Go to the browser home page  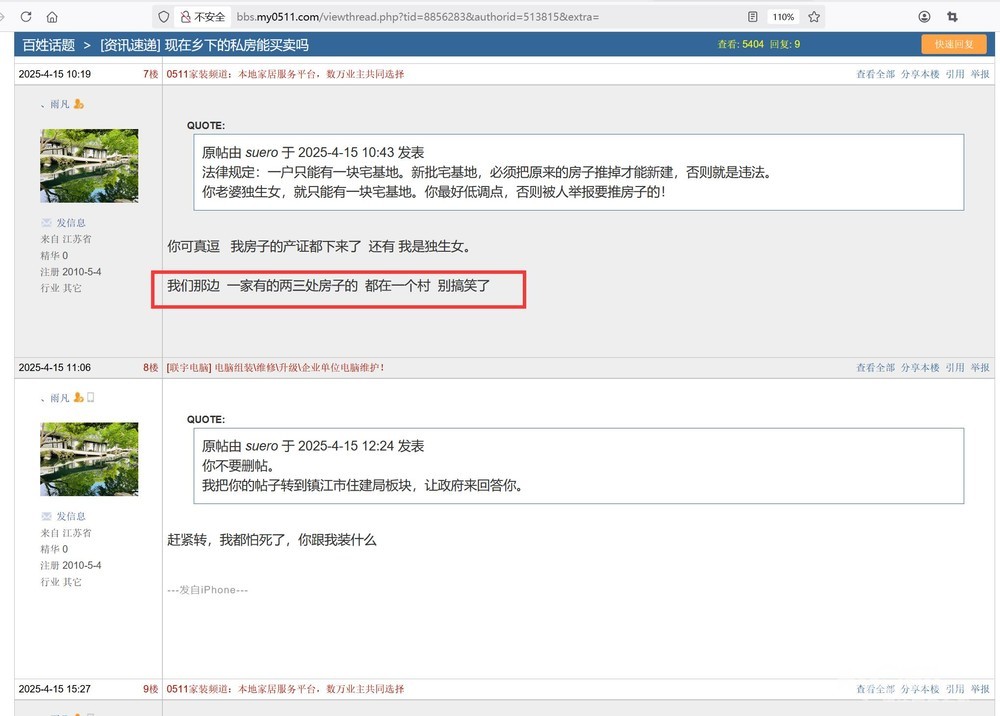[x=52, y=17]
